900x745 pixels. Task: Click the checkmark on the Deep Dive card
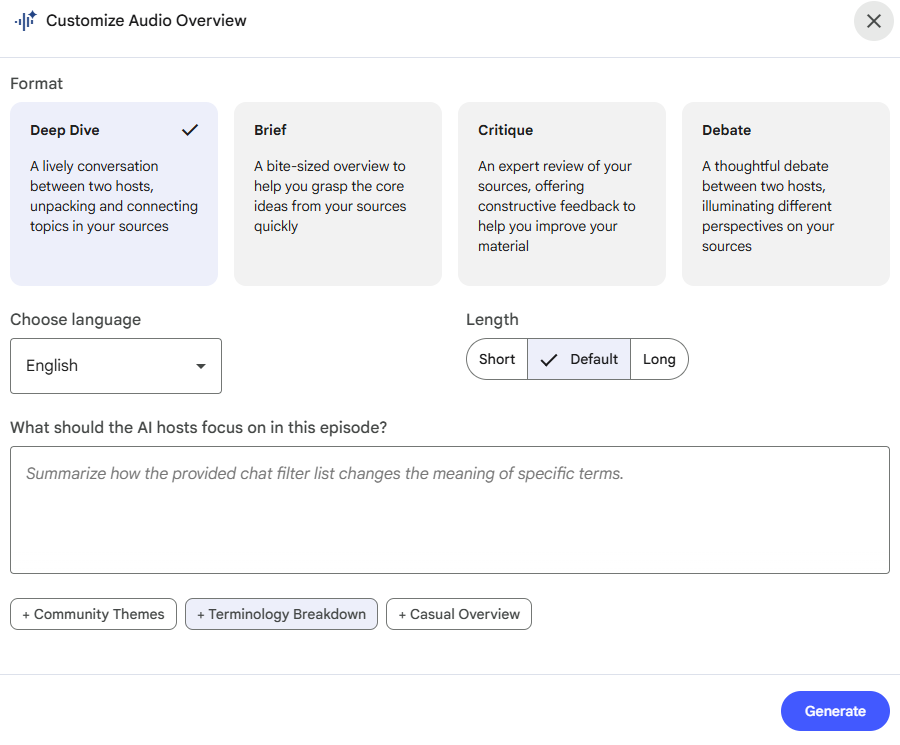pos(190,130)
